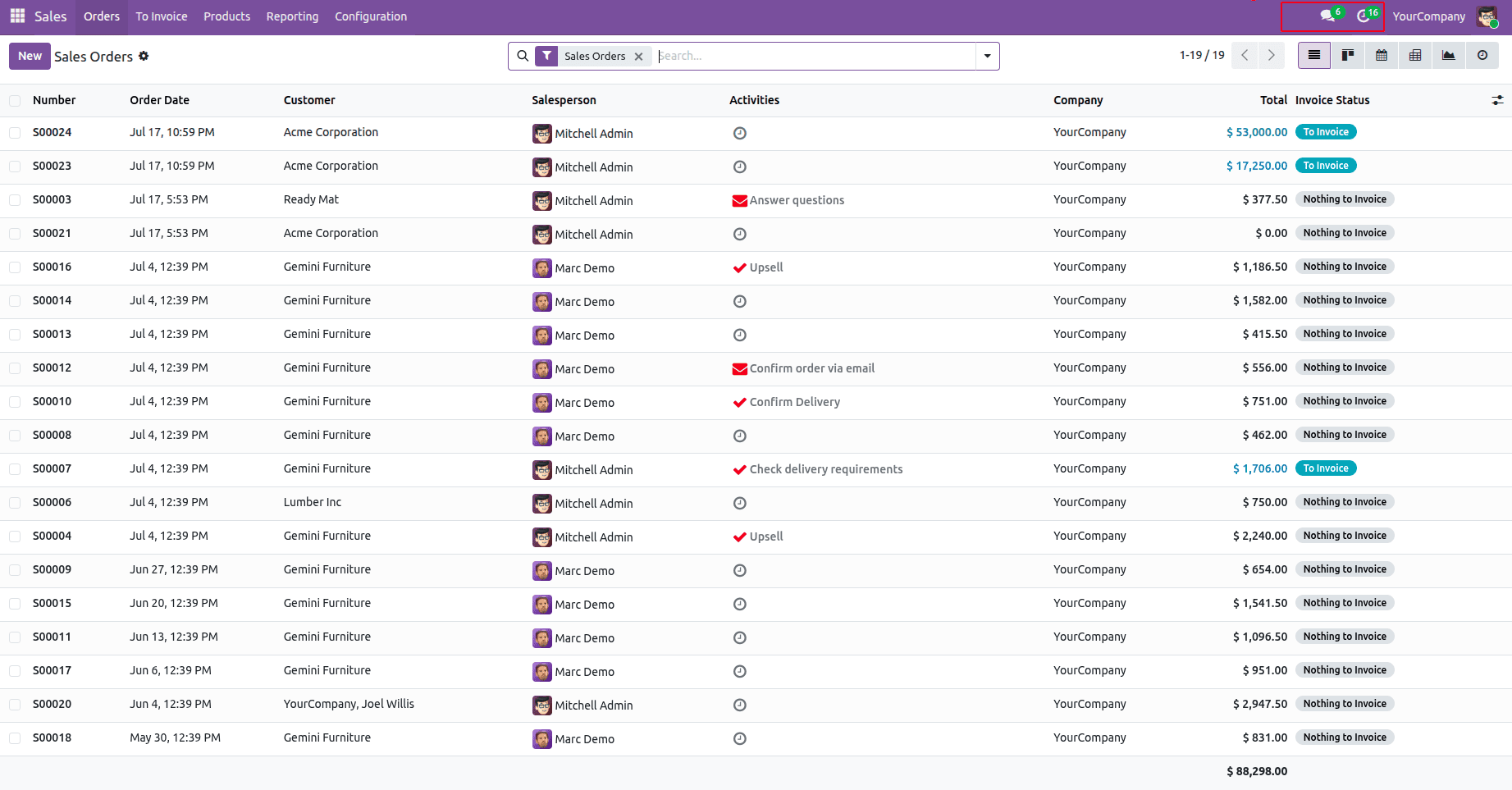Open order S00020 row
Viewport: 1512px width, 790px height.
point(756,704)
